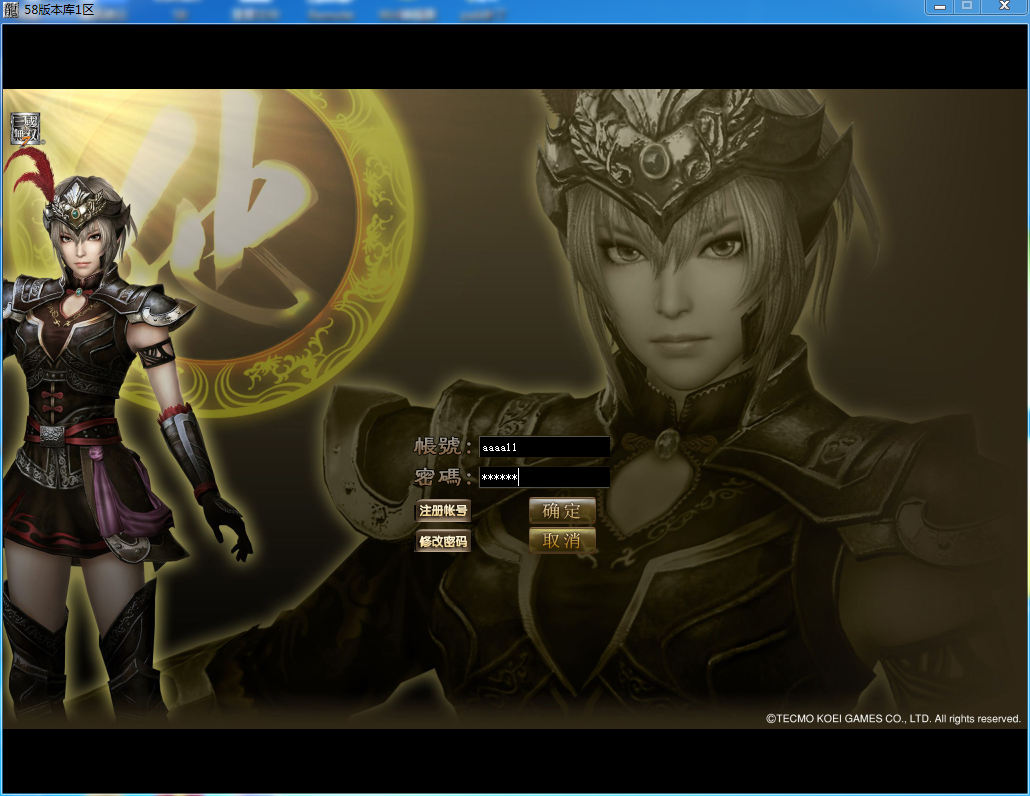This screenshot has height=796, width=1030.
Task: Close the 58版本库1区 game window
Action: click(x=1004, y=7)
